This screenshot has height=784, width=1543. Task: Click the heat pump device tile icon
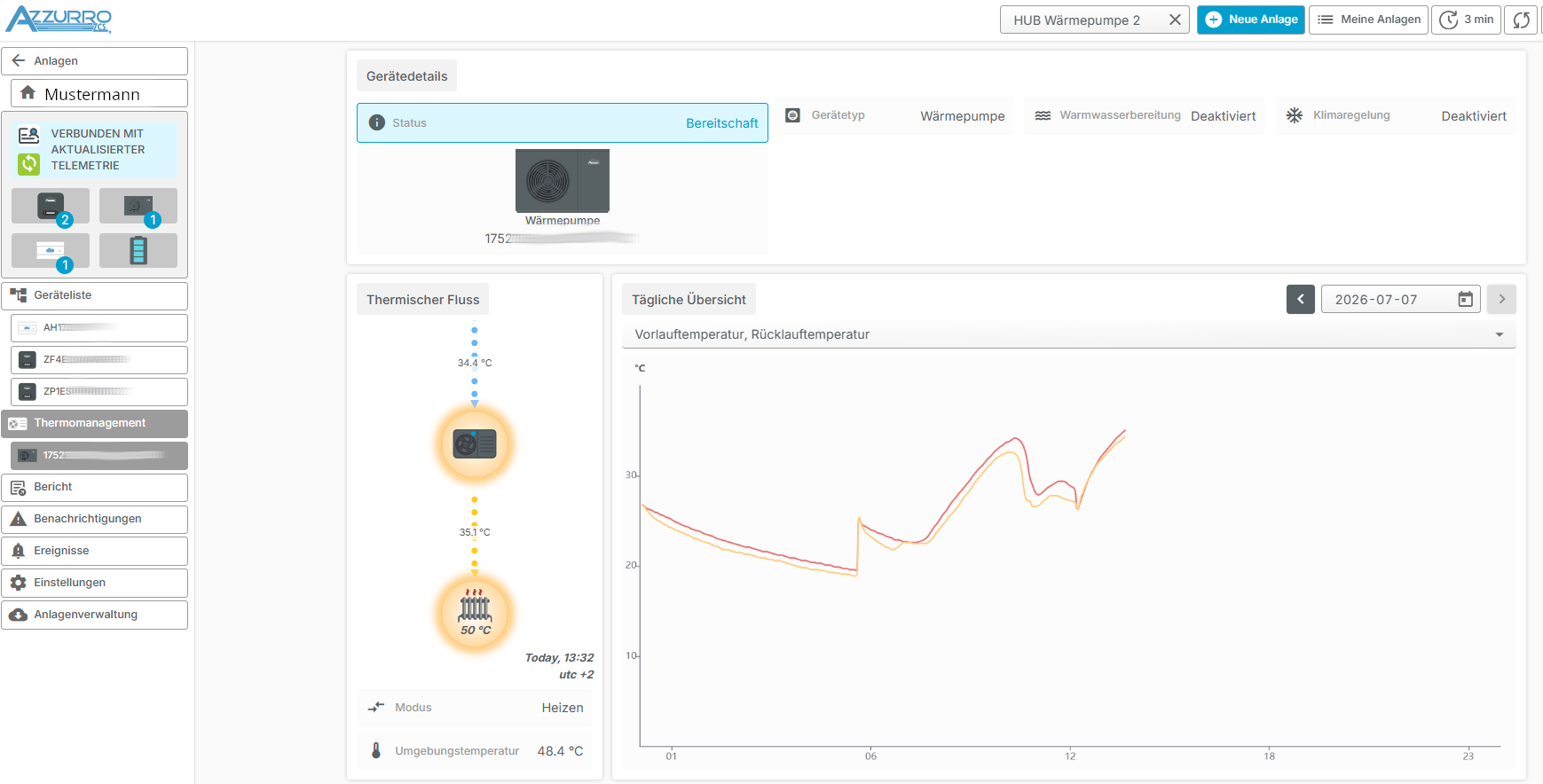click(138, 206)
